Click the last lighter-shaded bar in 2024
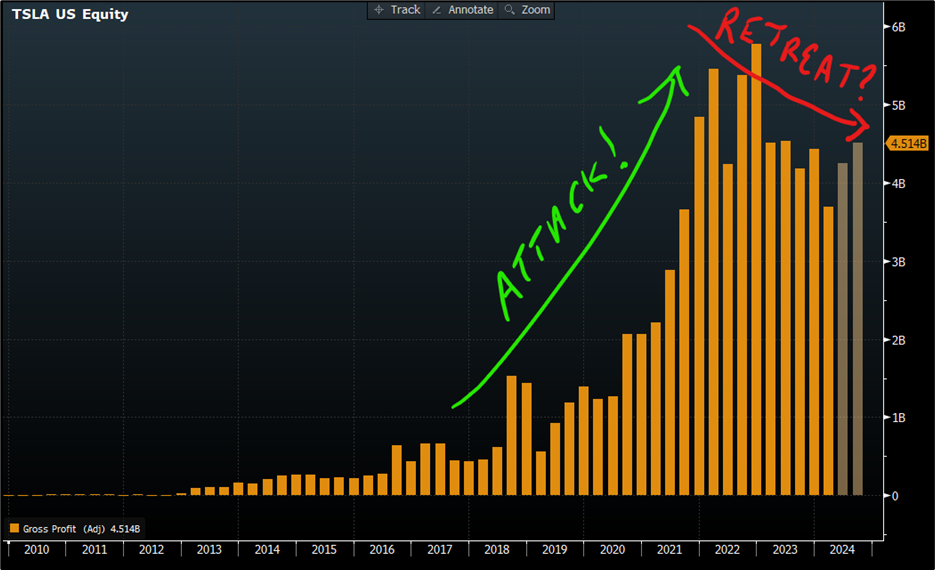The width and height of the screenshot is (935, 570). click(857, 319)
